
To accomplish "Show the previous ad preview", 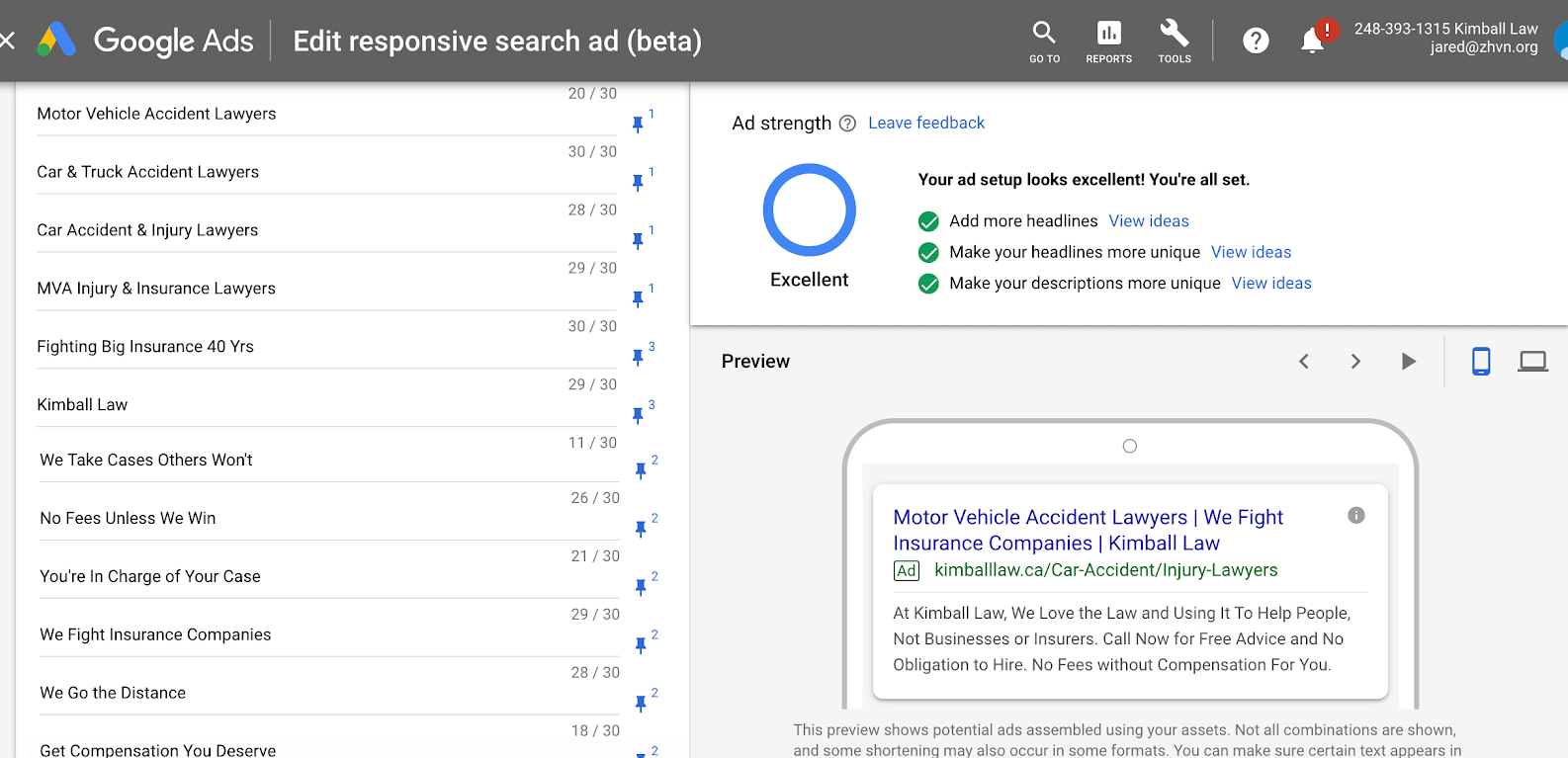I will [1304, 362].
